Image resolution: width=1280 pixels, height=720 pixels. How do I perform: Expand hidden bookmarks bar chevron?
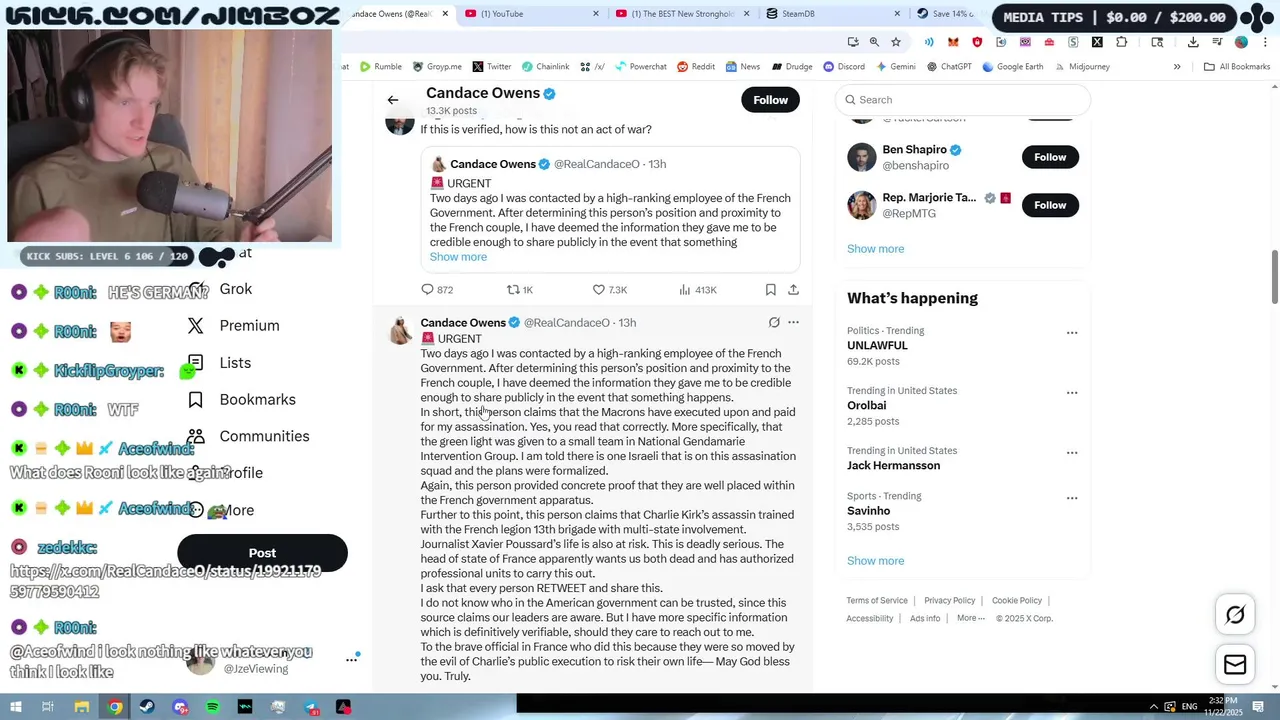click(1177, 67)
